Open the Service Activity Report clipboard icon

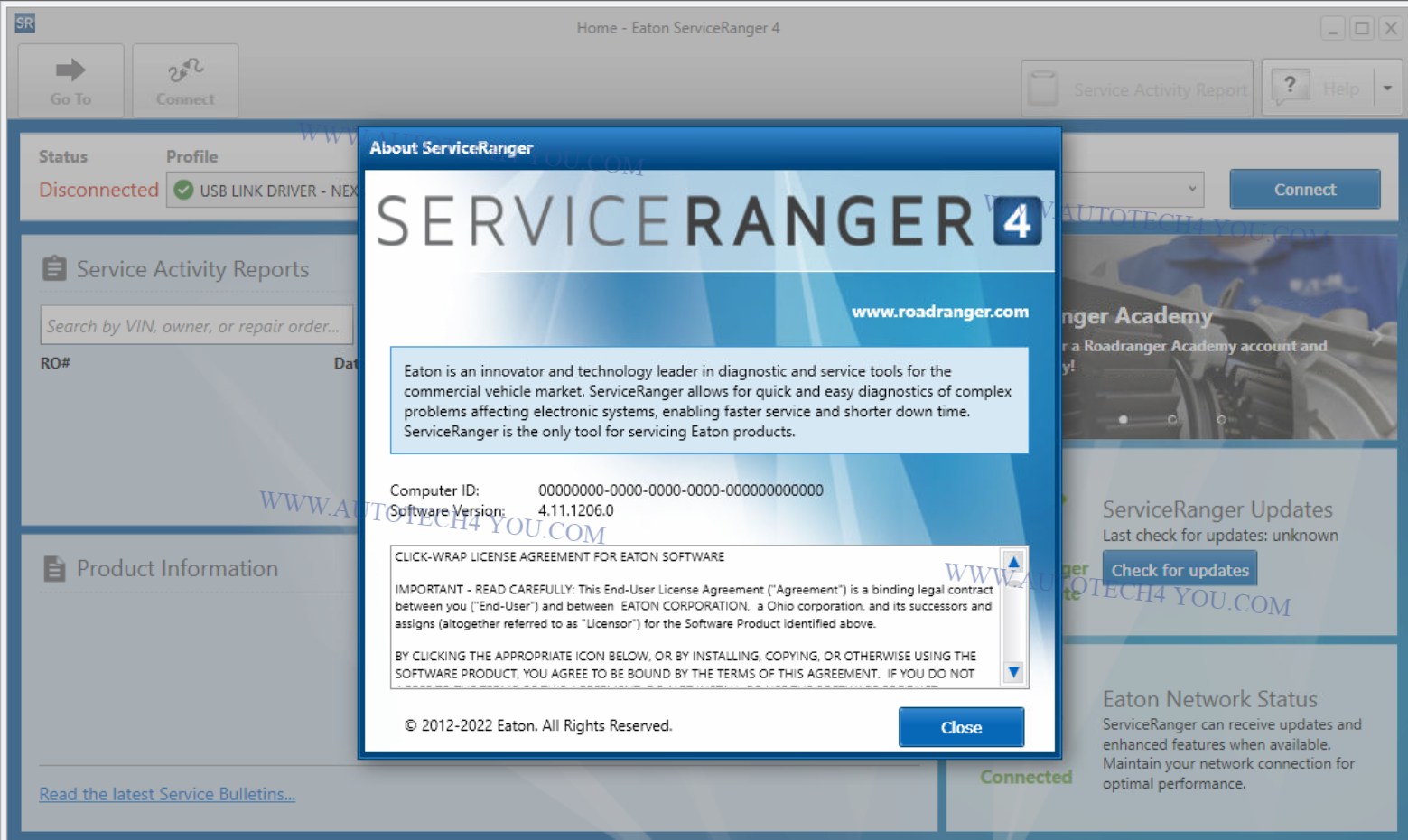click(x=1043, y=89)
